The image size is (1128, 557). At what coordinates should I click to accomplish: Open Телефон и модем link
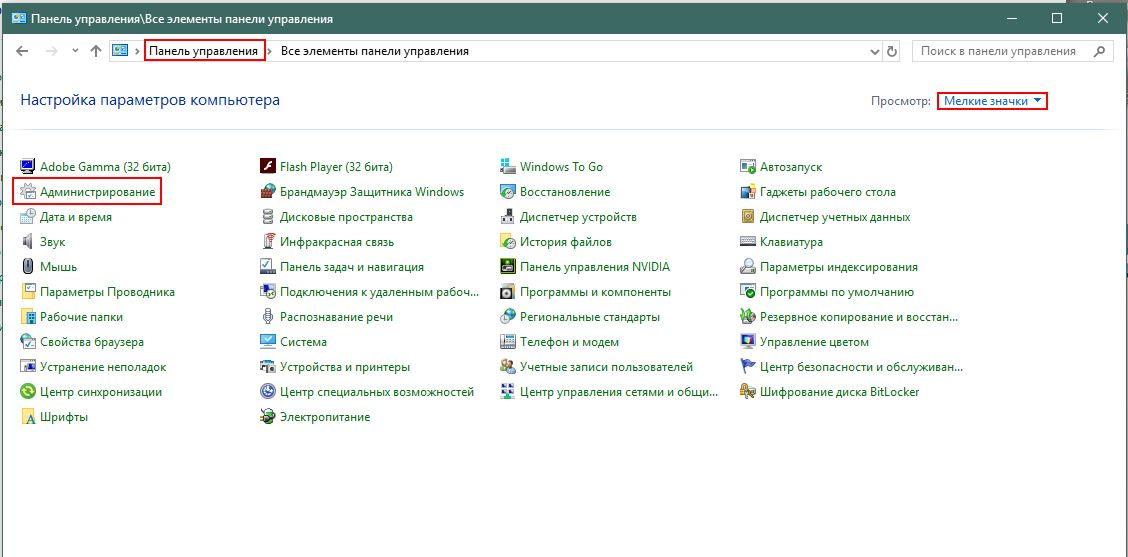(x=569, y=342)
